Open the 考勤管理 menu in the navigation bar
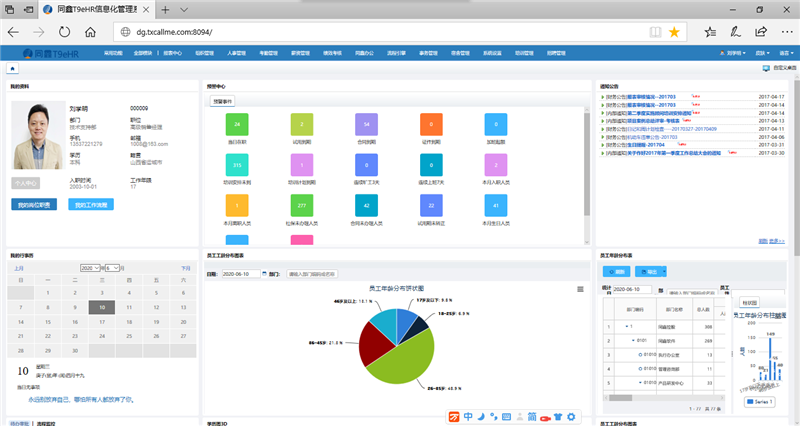Screen dimensions: 800x426 (x=269, y=51)
